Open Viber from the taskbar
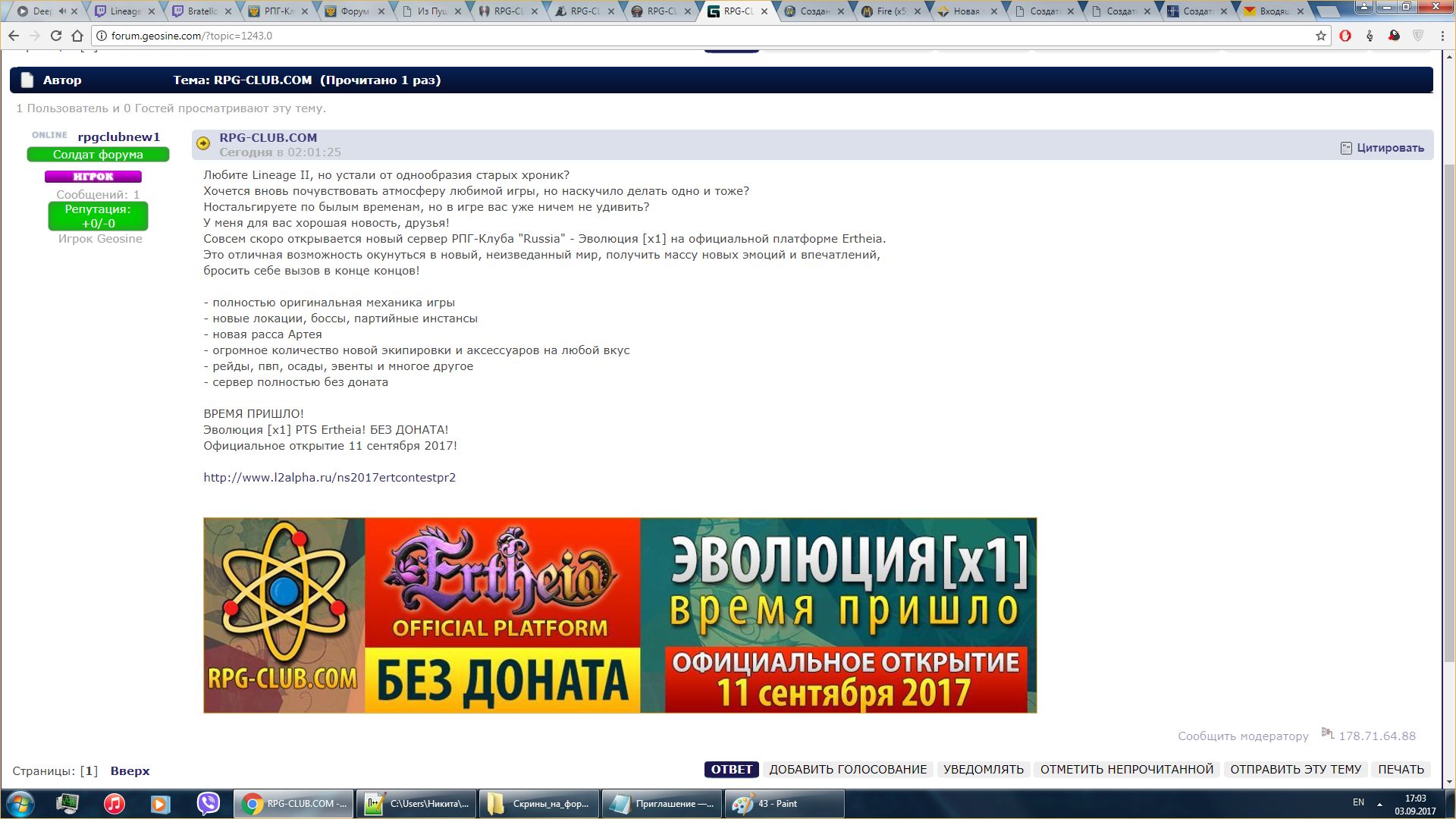 208,804
